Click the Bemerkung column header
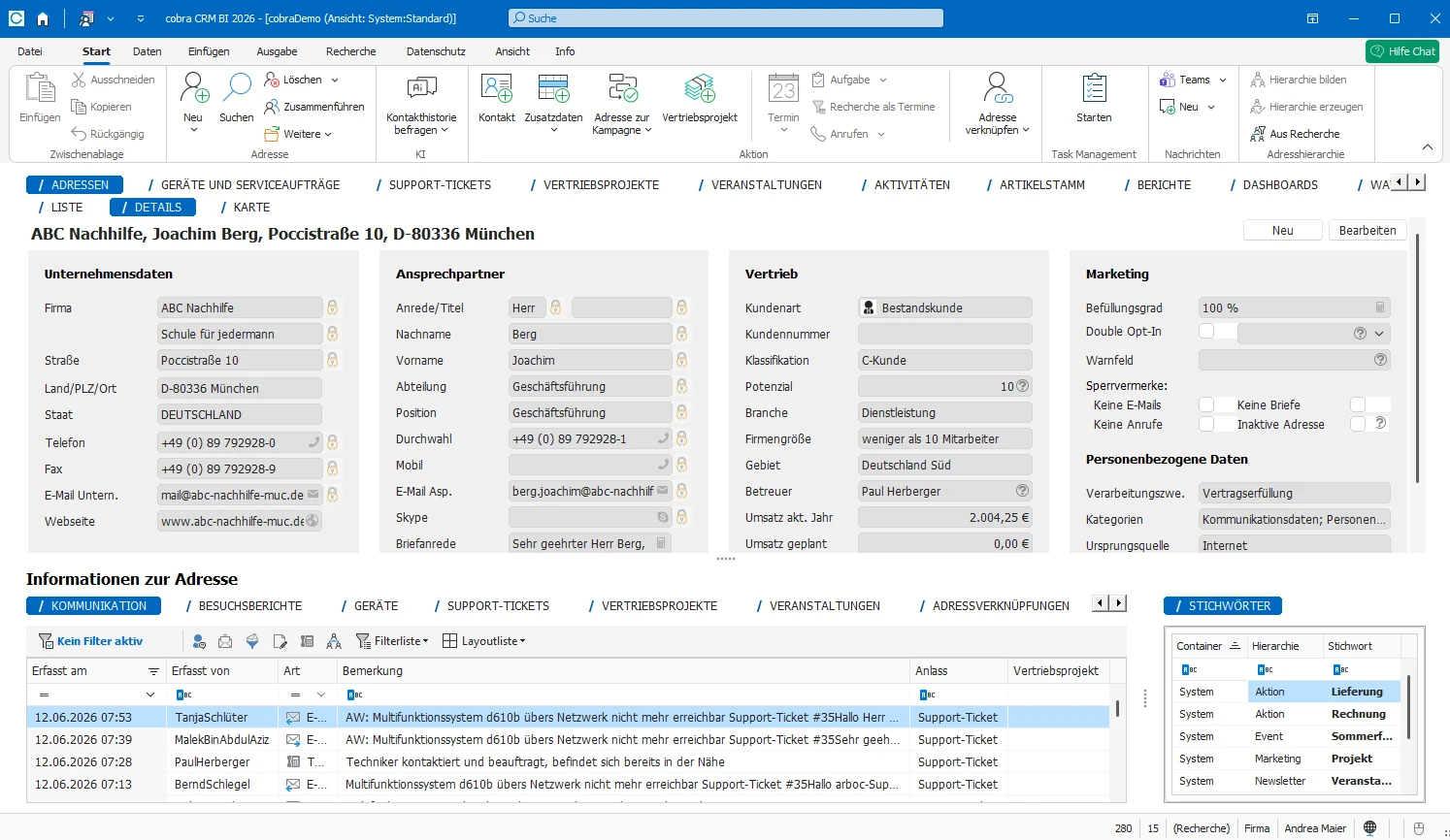 (x=623, y=670)
